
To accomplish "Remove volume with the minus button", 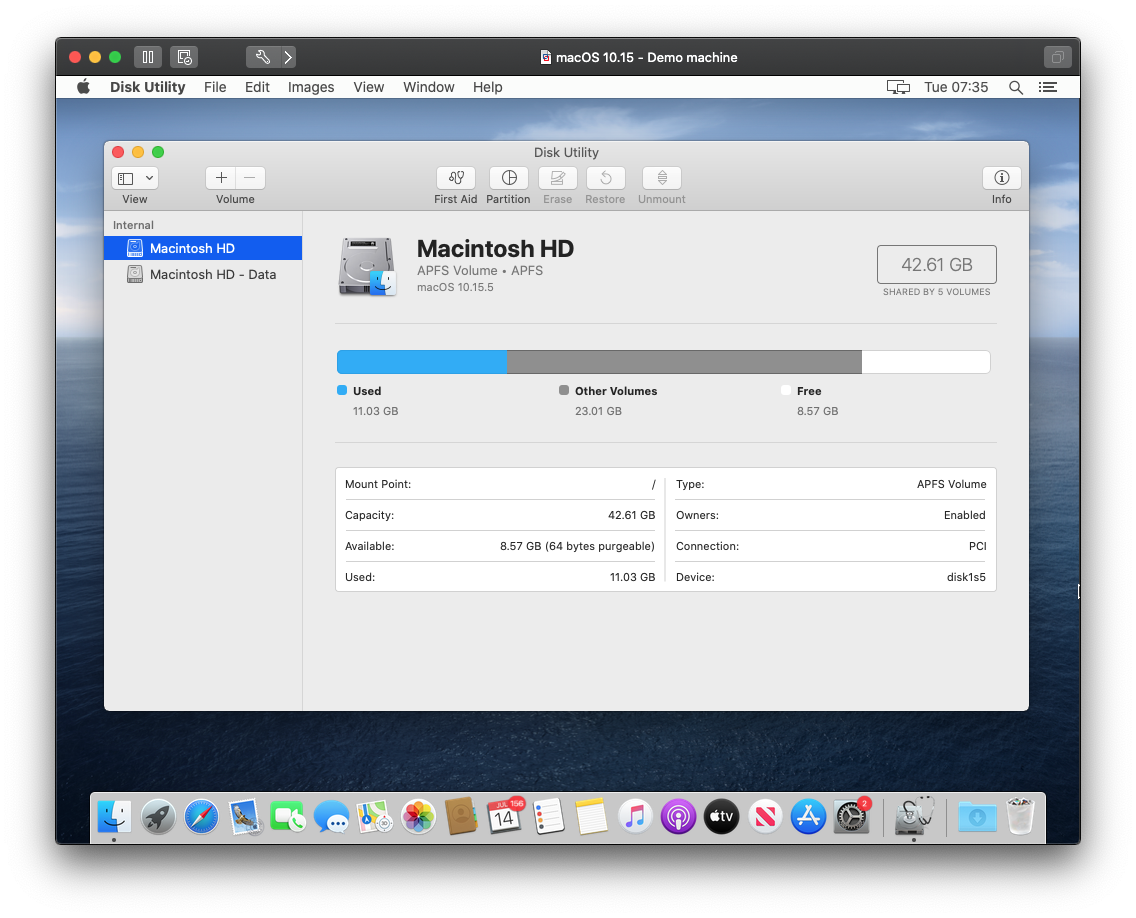I will pos(250,178).
